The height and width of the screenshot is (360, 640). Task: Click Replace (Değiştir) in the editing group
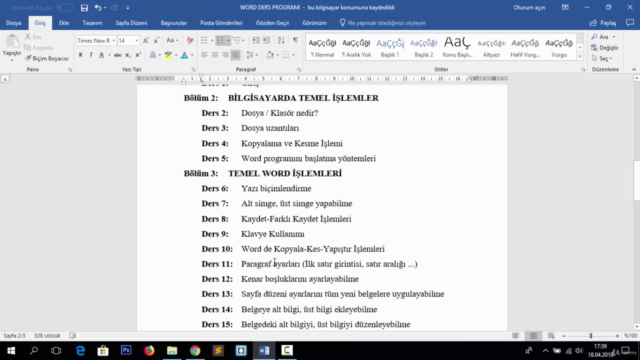tap(605, 48)
